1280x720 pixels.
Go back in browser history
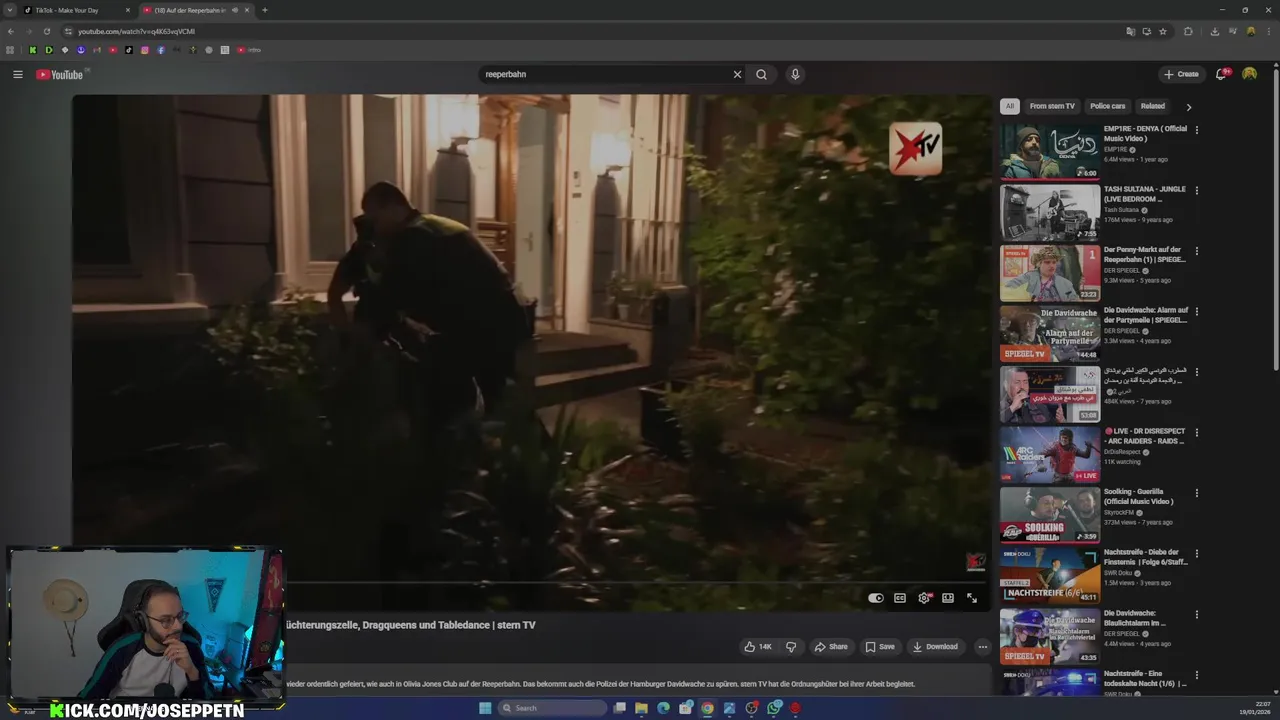click(x=11, y=31)
